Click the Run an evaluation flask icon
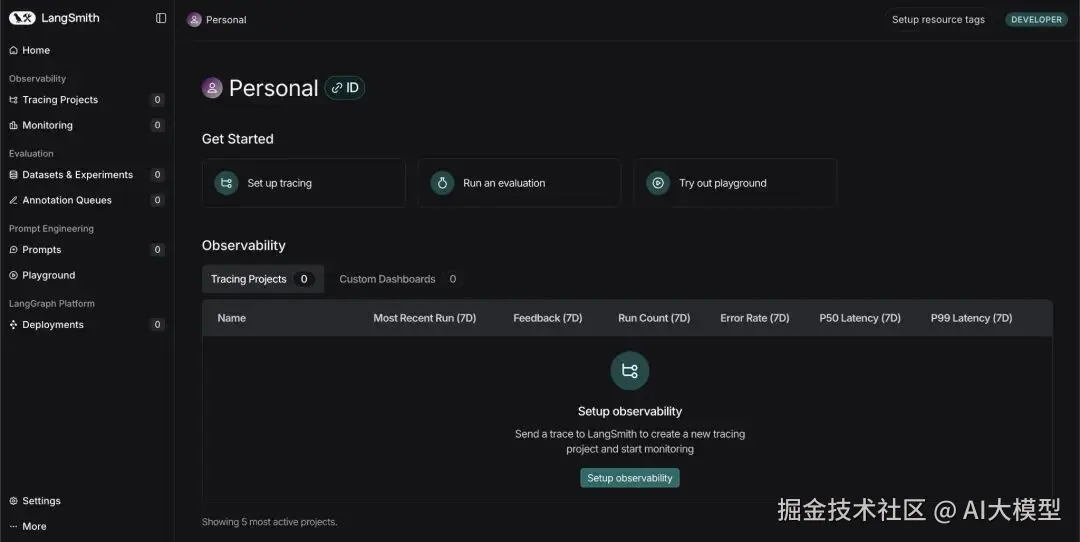The width and height of the screenshot is (1080, 542). point(442,183)
